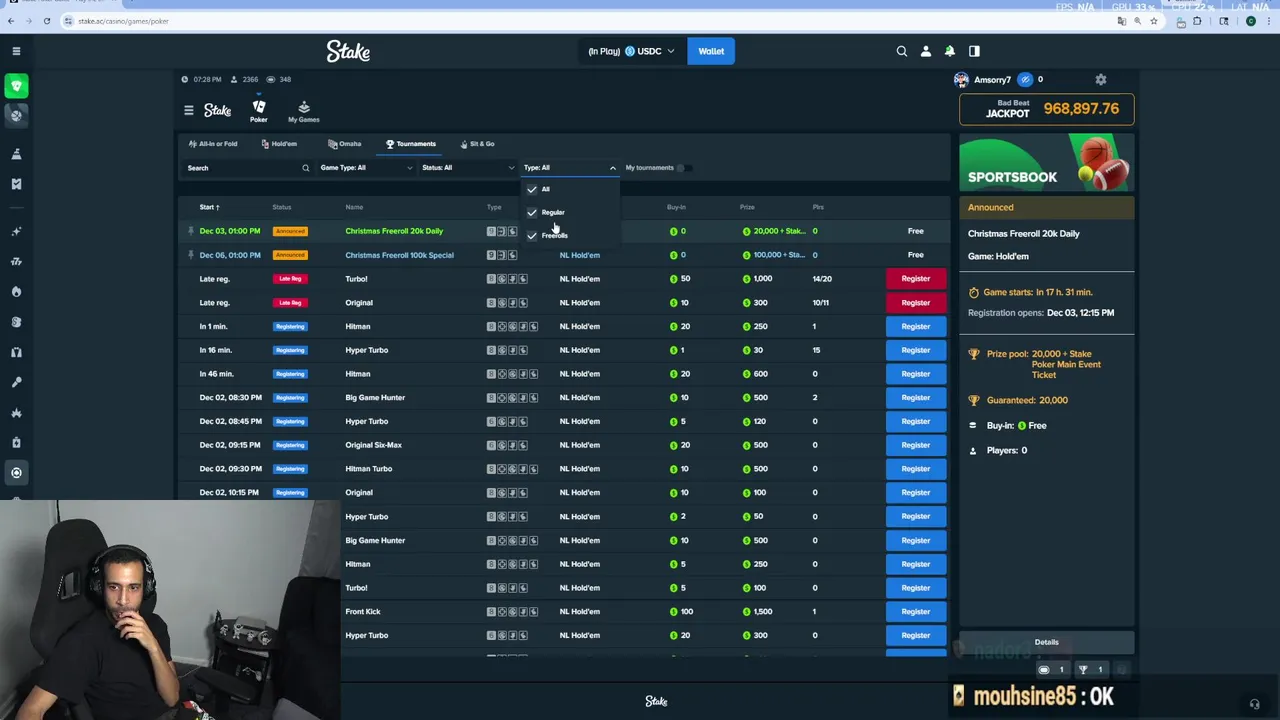Open the Amsorry7 avatar
This screenshot has height=720, width=1280.
(961, 79)
